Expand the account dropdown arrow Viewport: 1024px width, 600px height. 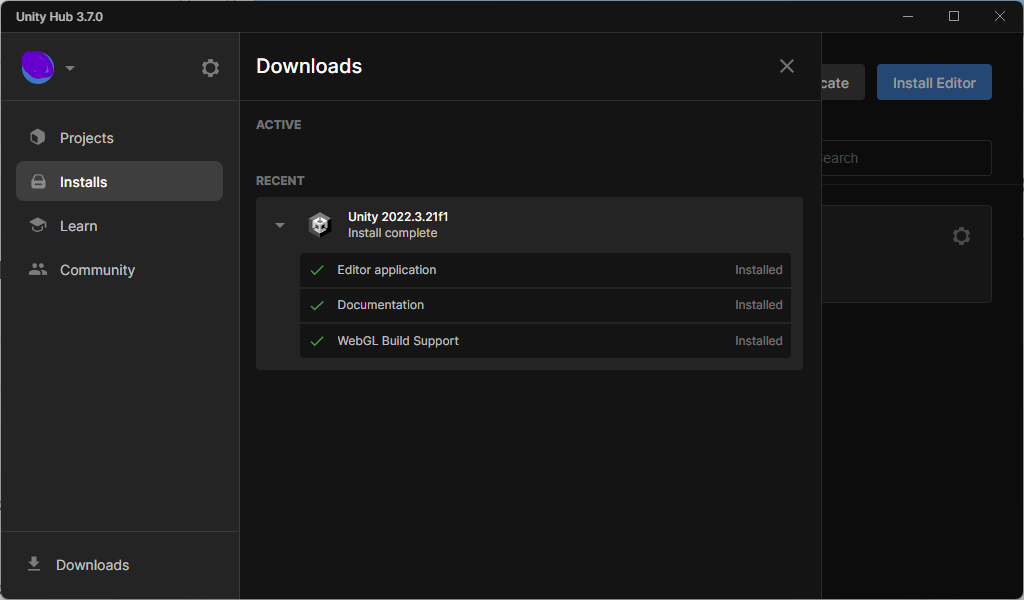tap(70, 68)
